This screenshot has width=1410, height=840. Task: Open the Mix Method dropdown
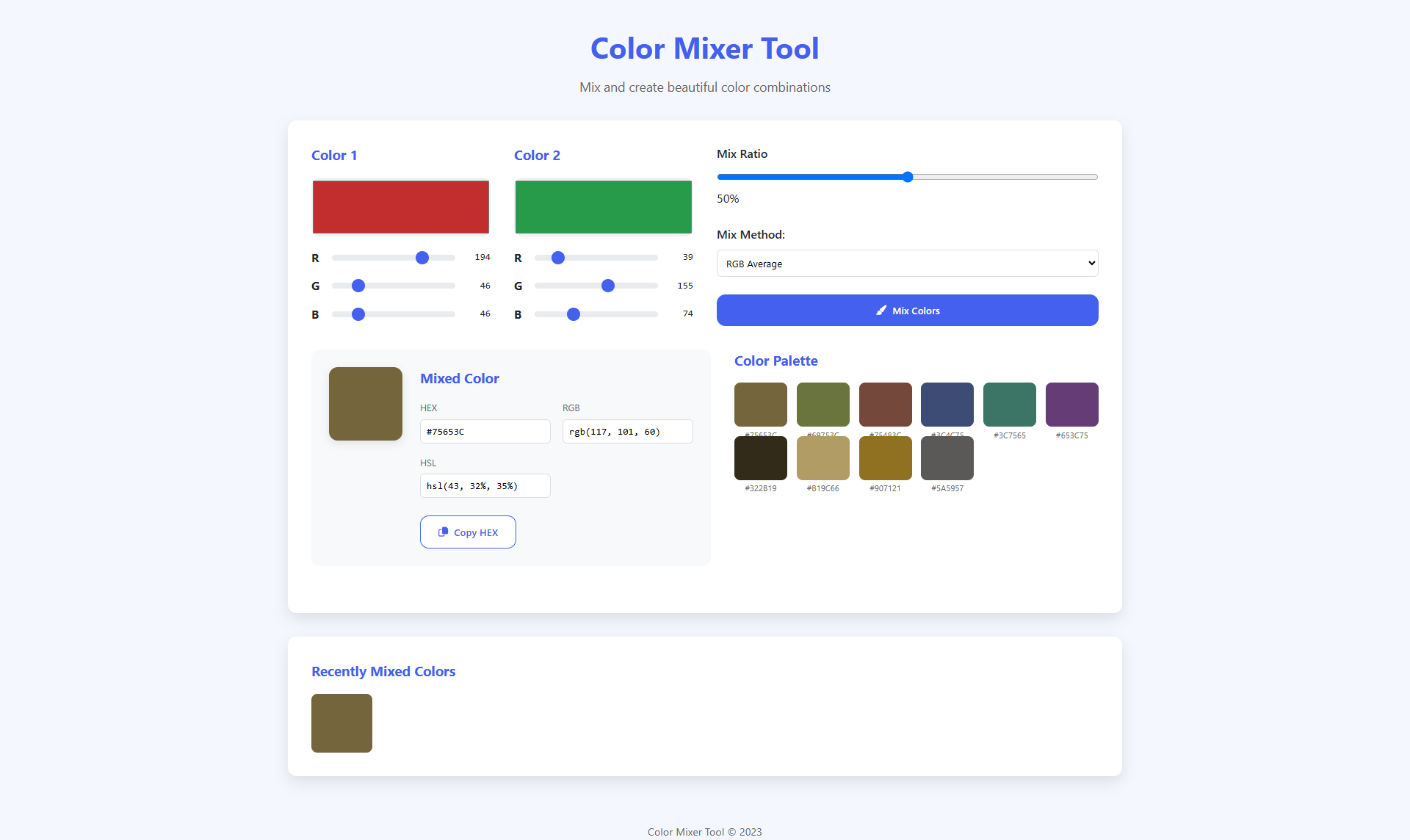click(907, 264)
